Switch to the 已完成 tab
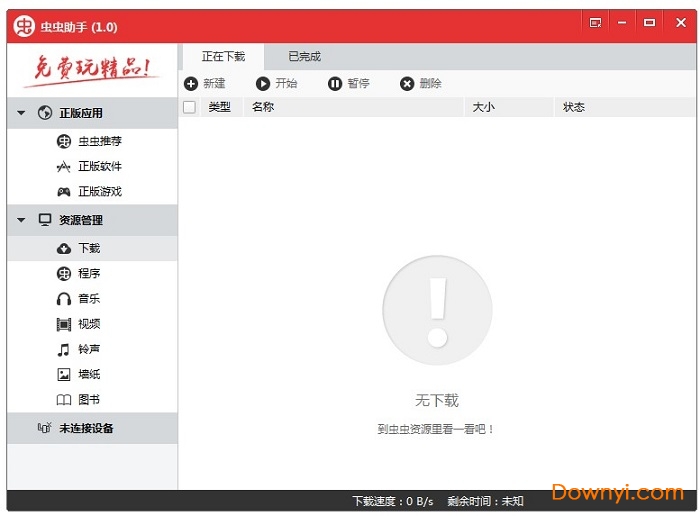The image size is (700, 516). (304, 57)
